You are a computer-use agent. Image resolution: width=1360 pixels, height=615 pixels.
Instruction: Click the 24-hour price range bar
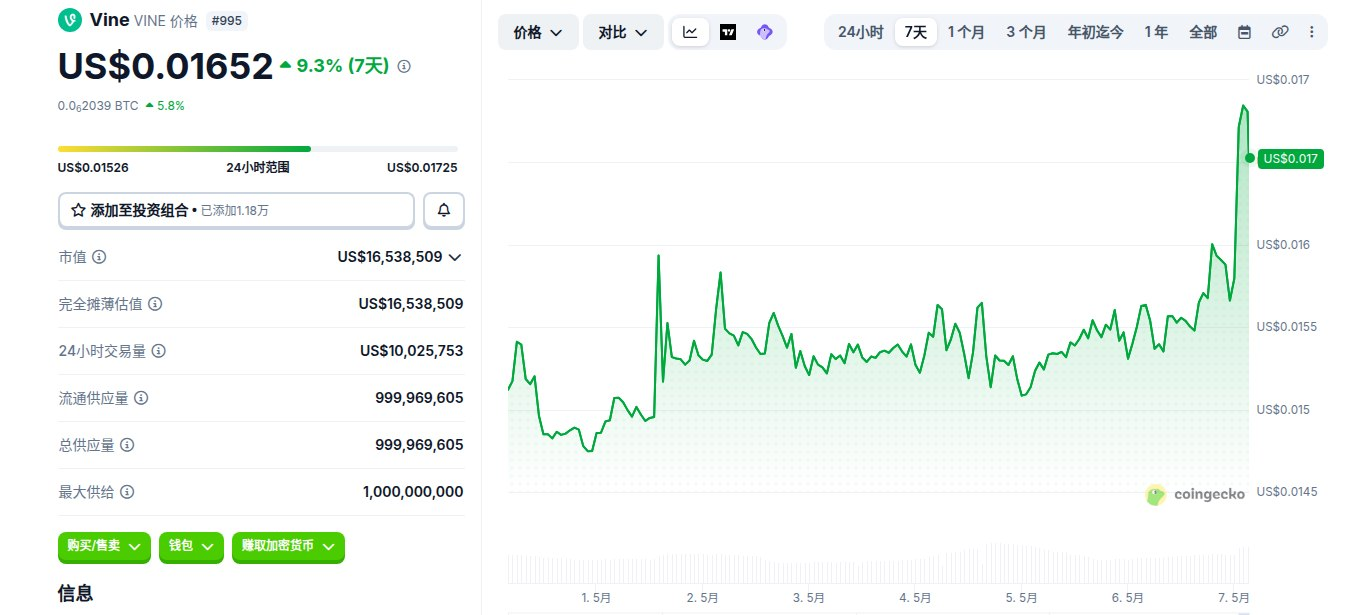(258, 149)
